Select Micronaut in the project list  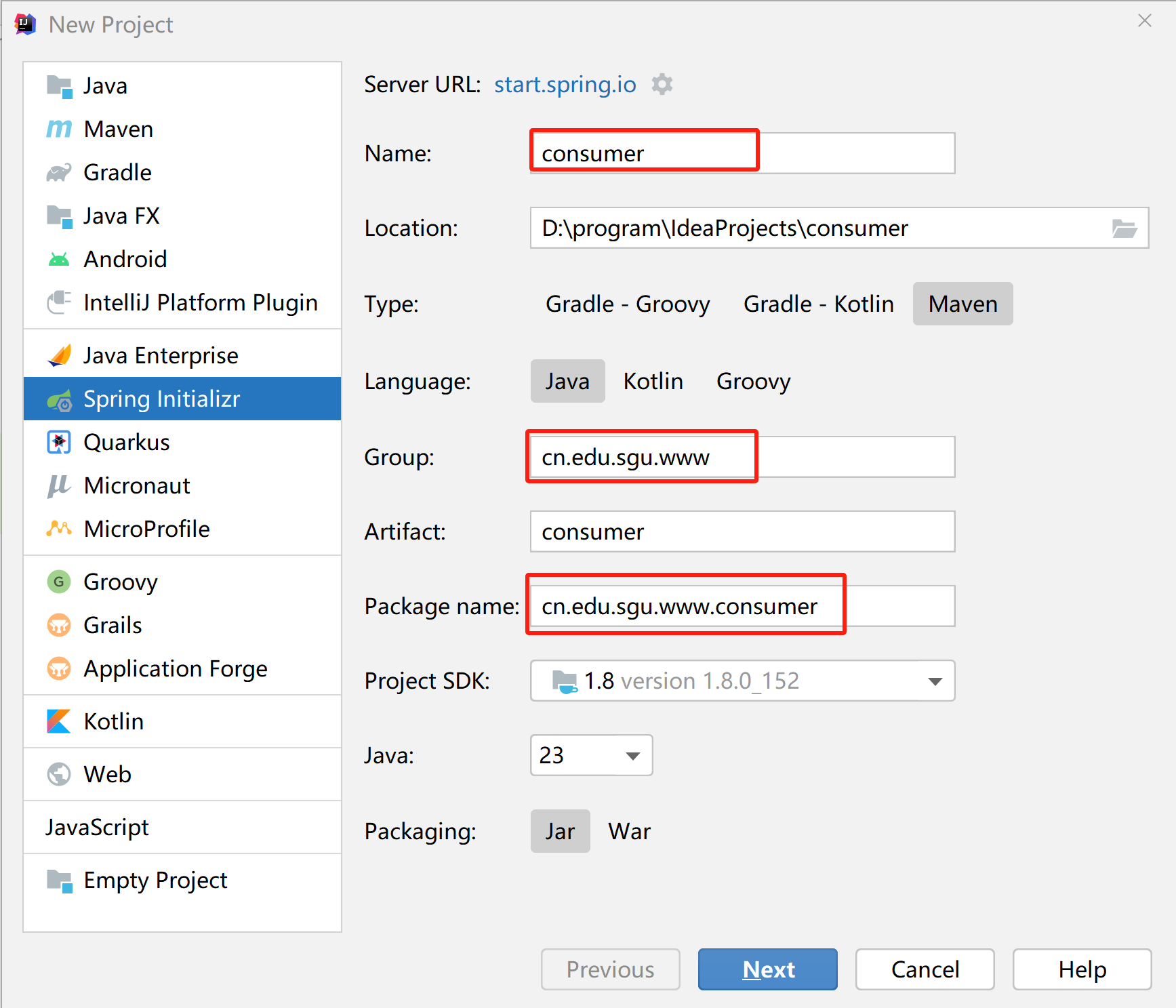(x=182, y=485)
